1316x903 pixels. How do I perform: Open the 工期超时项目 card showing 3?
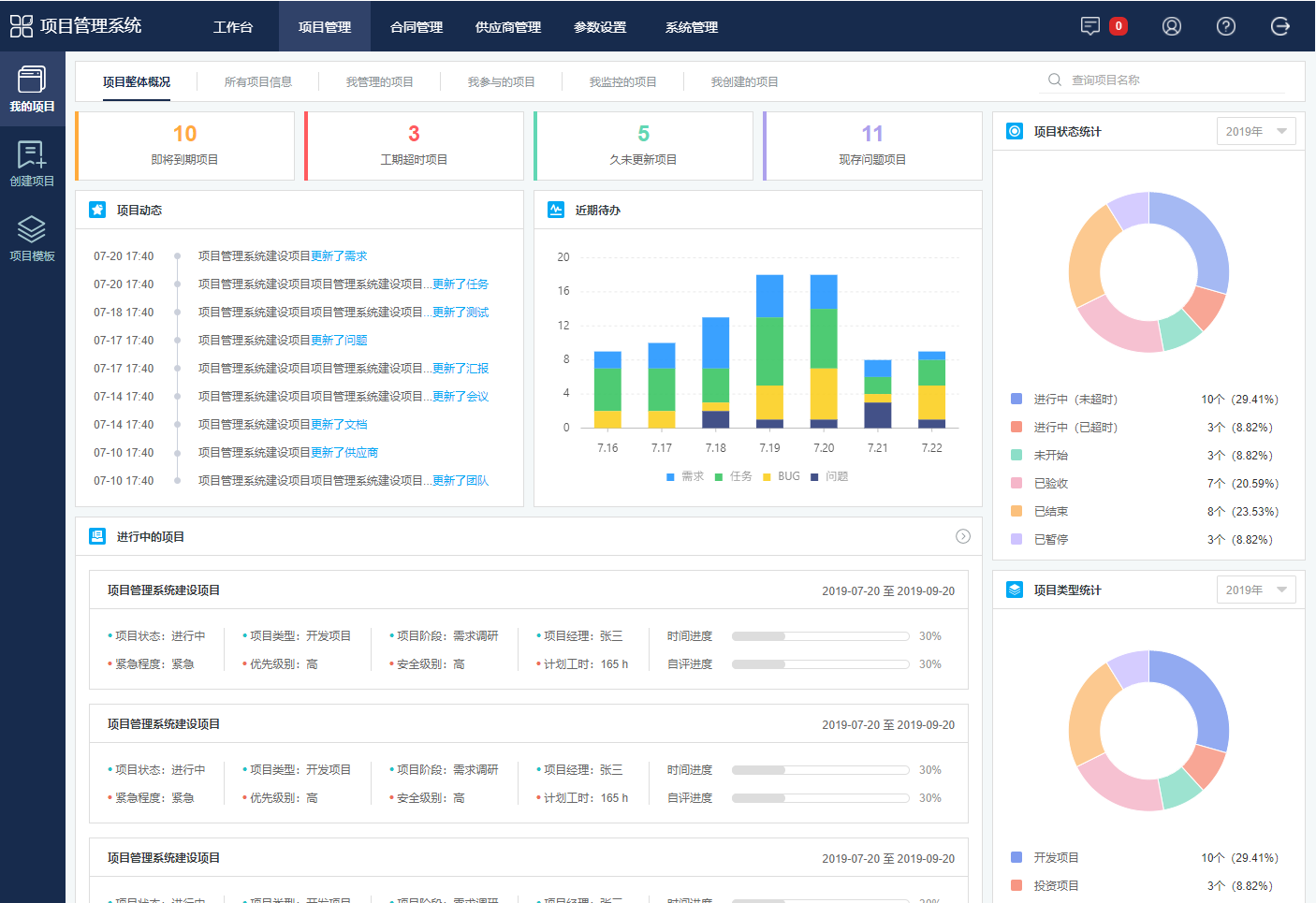tap(414, 146)
